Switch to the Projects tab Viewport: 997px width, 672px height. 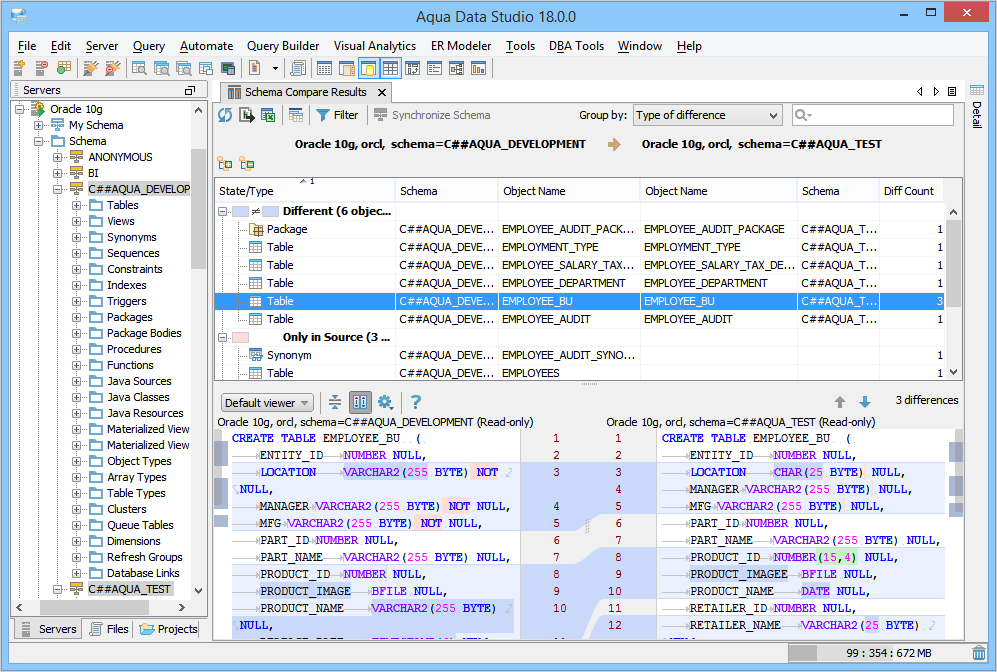point(168,629)
